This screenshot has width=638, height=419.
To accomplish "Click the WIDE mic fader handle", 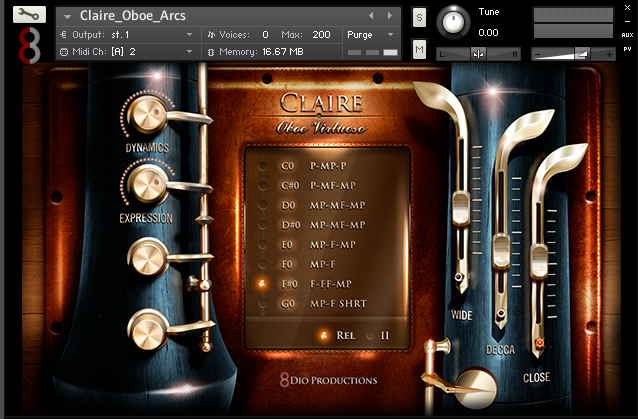I will (x=461, y=208).
